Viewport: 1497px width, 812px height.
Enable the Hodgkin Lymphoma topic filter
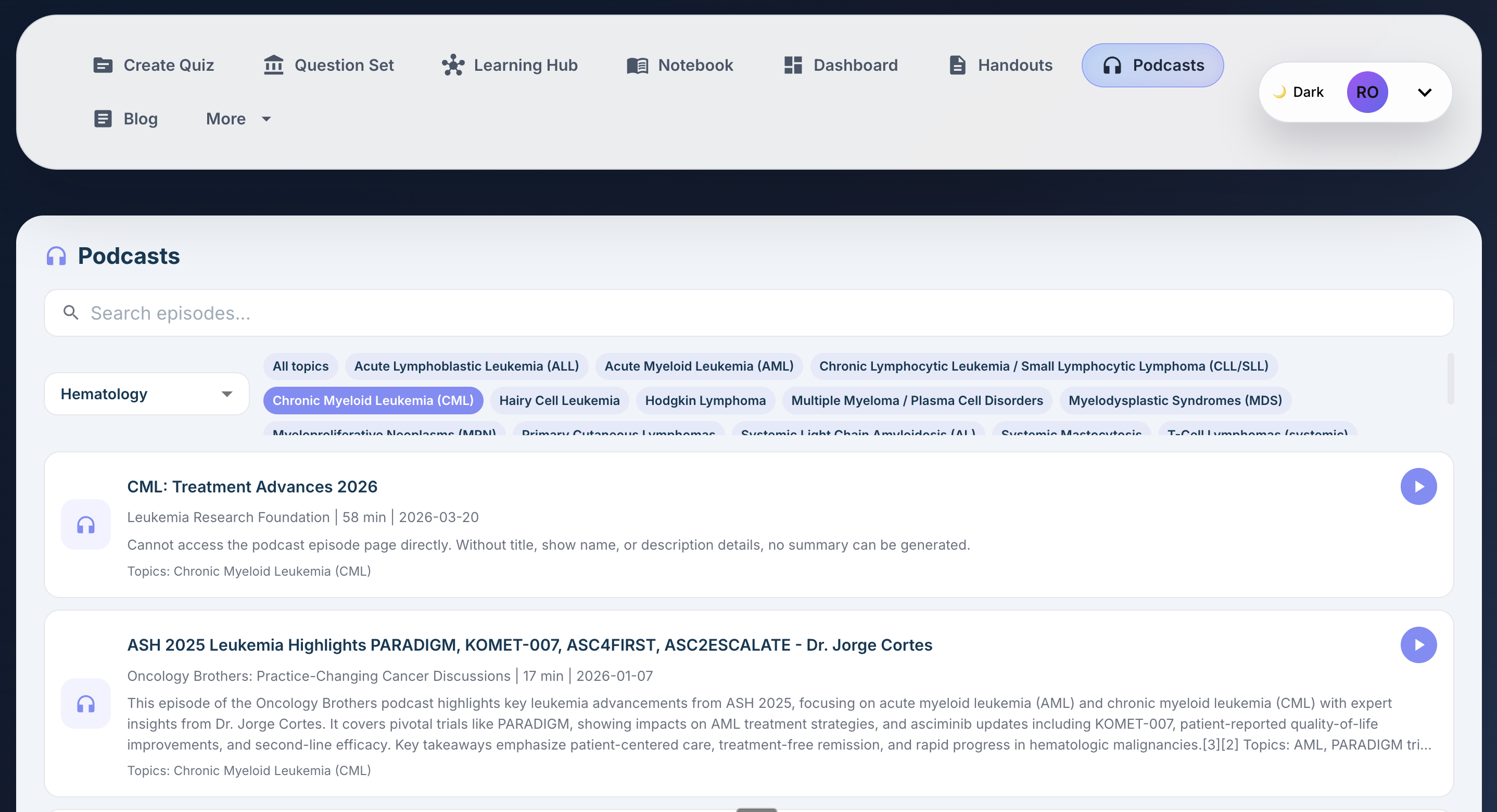point(705,400)
